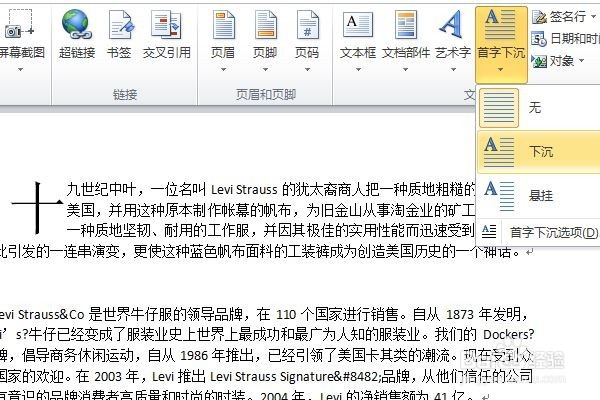This screenshot has width=600, height=400.
Task: Click the Bookmark (书签) icon
Action: coord(121,25)
